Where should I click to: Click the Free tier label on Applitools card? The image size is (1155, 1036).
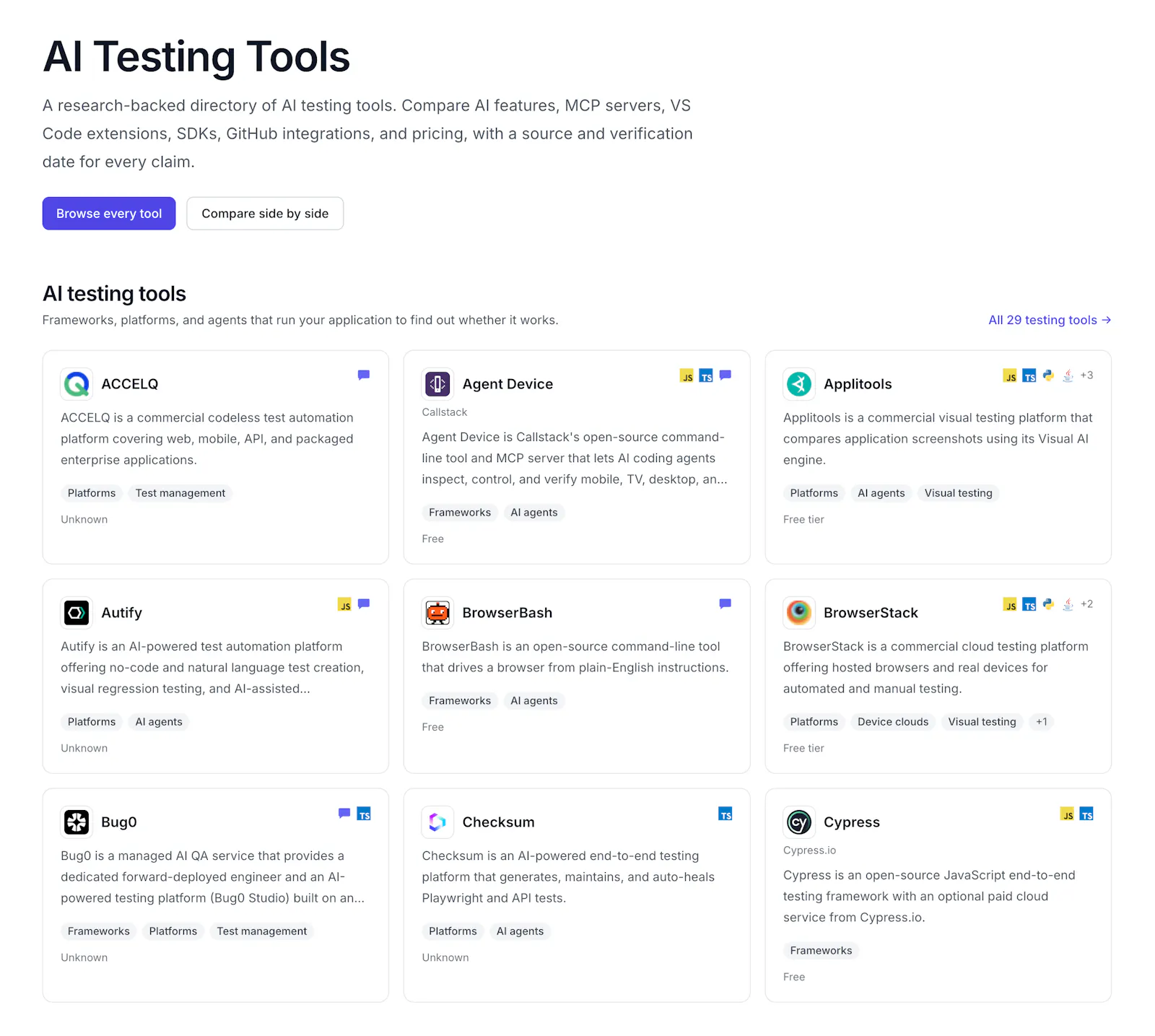[803, 520]
